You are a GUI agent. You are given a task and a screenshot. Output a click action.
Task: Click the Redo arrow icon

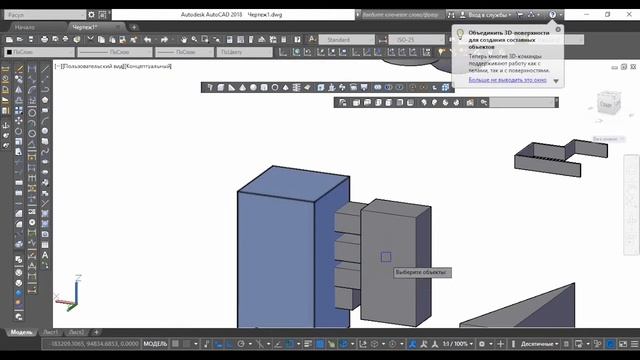[x=164, y=40]
